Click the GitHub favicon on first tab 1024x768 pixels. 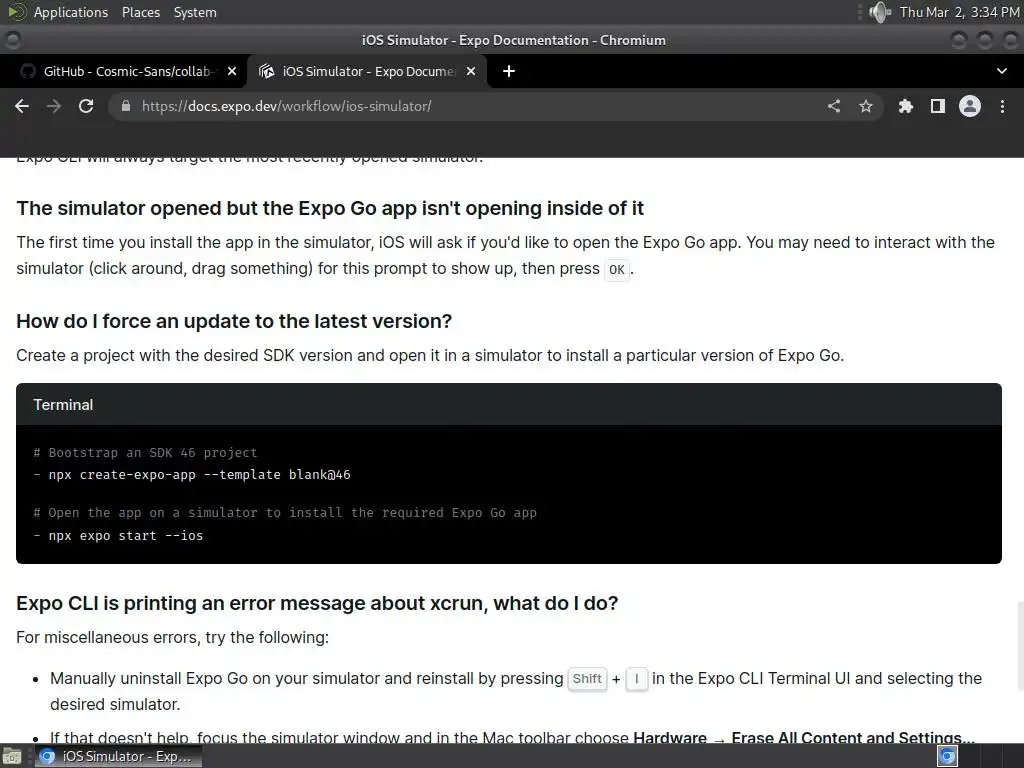[27, 71]
